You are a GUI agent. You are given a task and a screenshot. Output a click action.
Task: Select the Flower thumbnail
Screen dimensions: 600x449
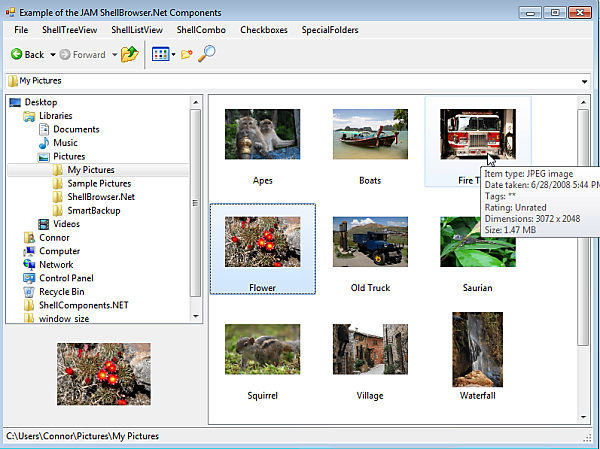[262, 242]
